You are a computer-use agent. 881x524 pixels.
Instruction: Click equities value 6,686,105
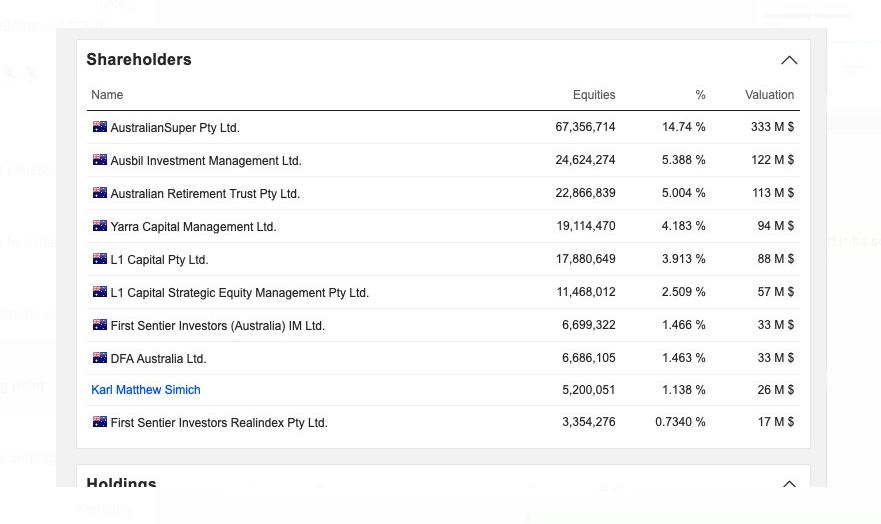pyautogui.click(x=588, y=358)
